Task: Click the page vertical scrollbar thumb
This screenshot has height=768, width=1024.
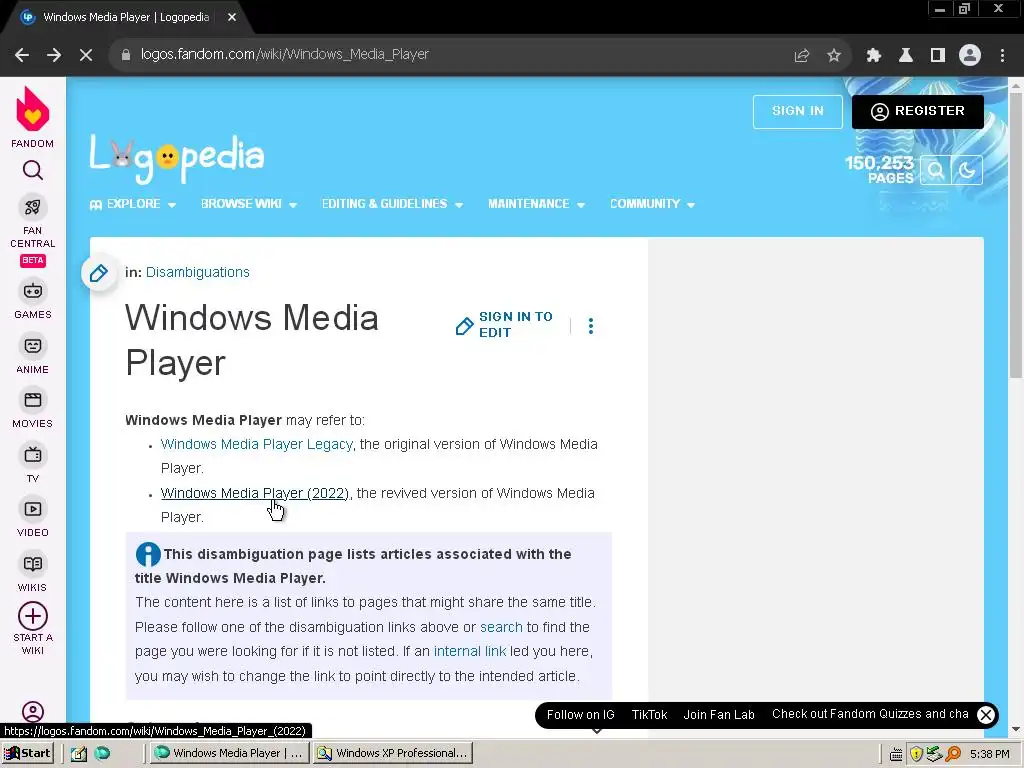Action: pos(1016,235)
